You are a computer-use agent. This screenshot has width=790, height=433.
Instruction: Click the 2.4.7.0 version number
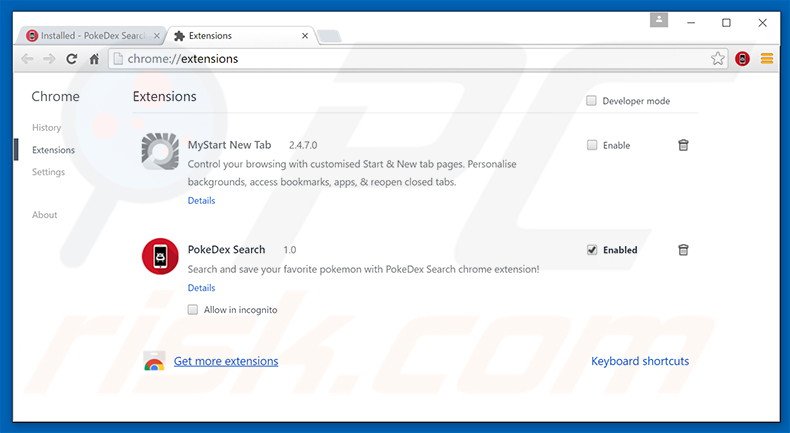[x=303, y=145]
